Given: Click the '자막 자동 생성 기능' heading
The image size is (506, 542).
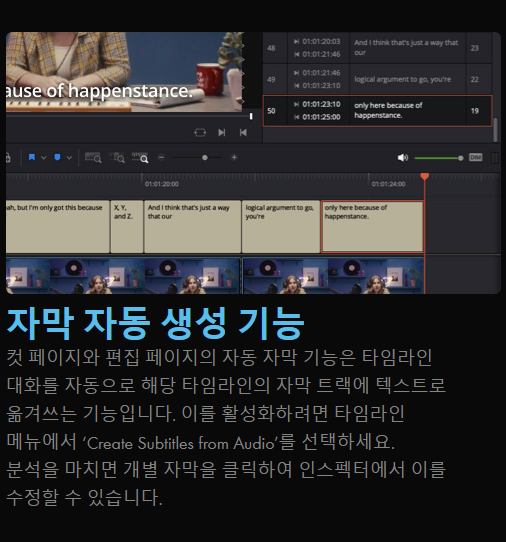Looking at the screenshot, I should pyautogui.click(x=156, y=323).
